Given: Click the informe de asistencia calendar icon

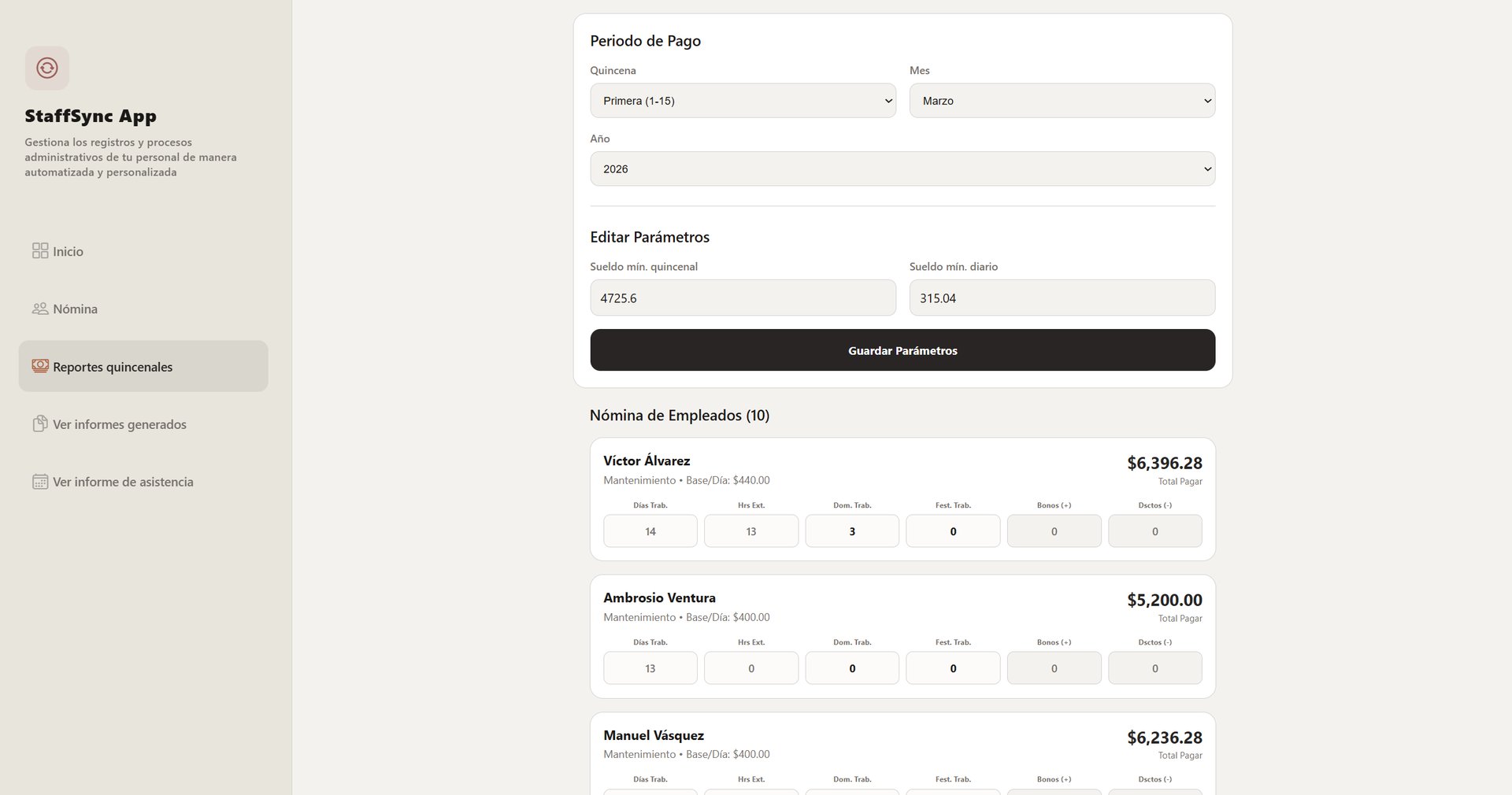Looking at the screenshot, I should [40, 482].
